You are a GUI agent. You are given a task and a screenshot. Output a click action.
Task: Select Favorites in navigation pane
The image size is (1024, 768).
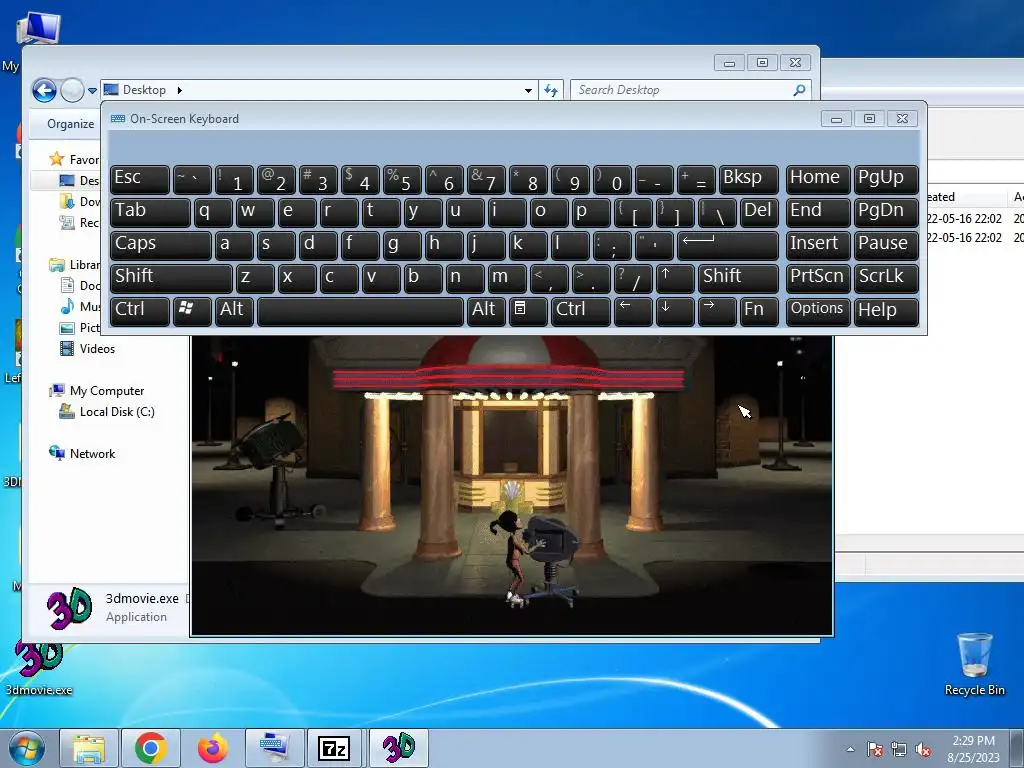point(74,159)
